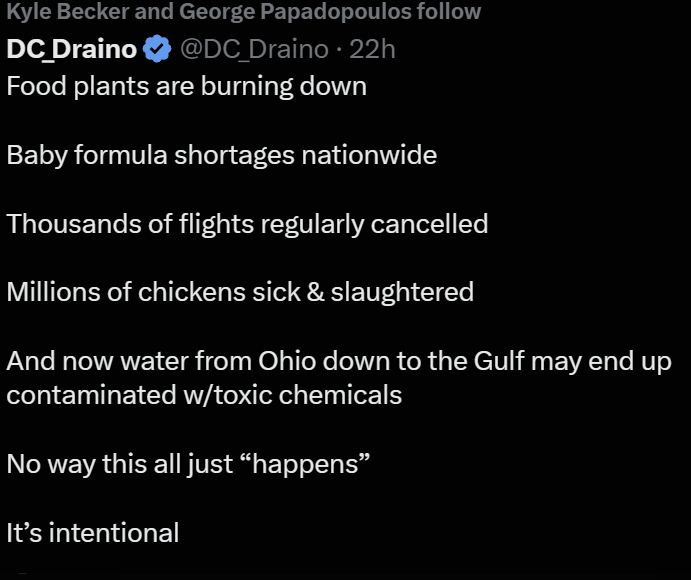
Task: Click the word "follow" in the header
Action: pyautogui.click(x=451, y=12)
